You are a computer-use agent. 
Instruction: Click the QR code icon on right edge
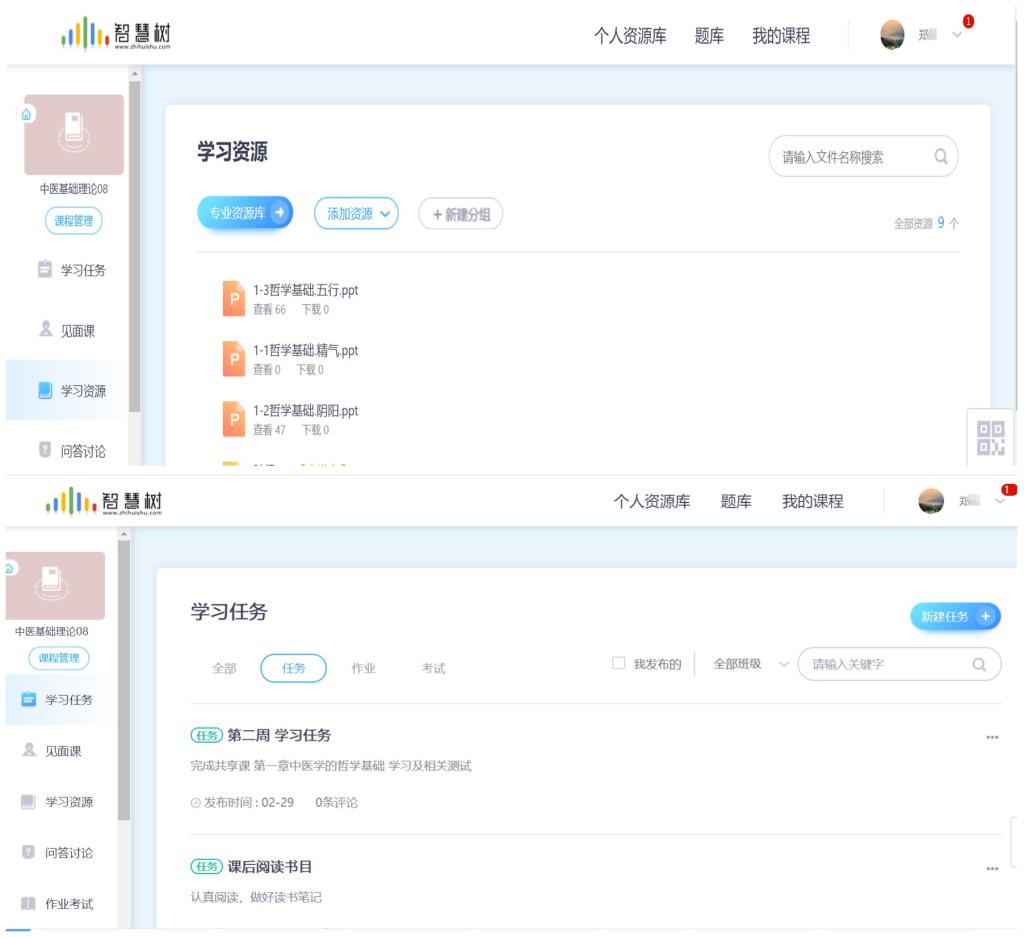(x=990, y=437)
